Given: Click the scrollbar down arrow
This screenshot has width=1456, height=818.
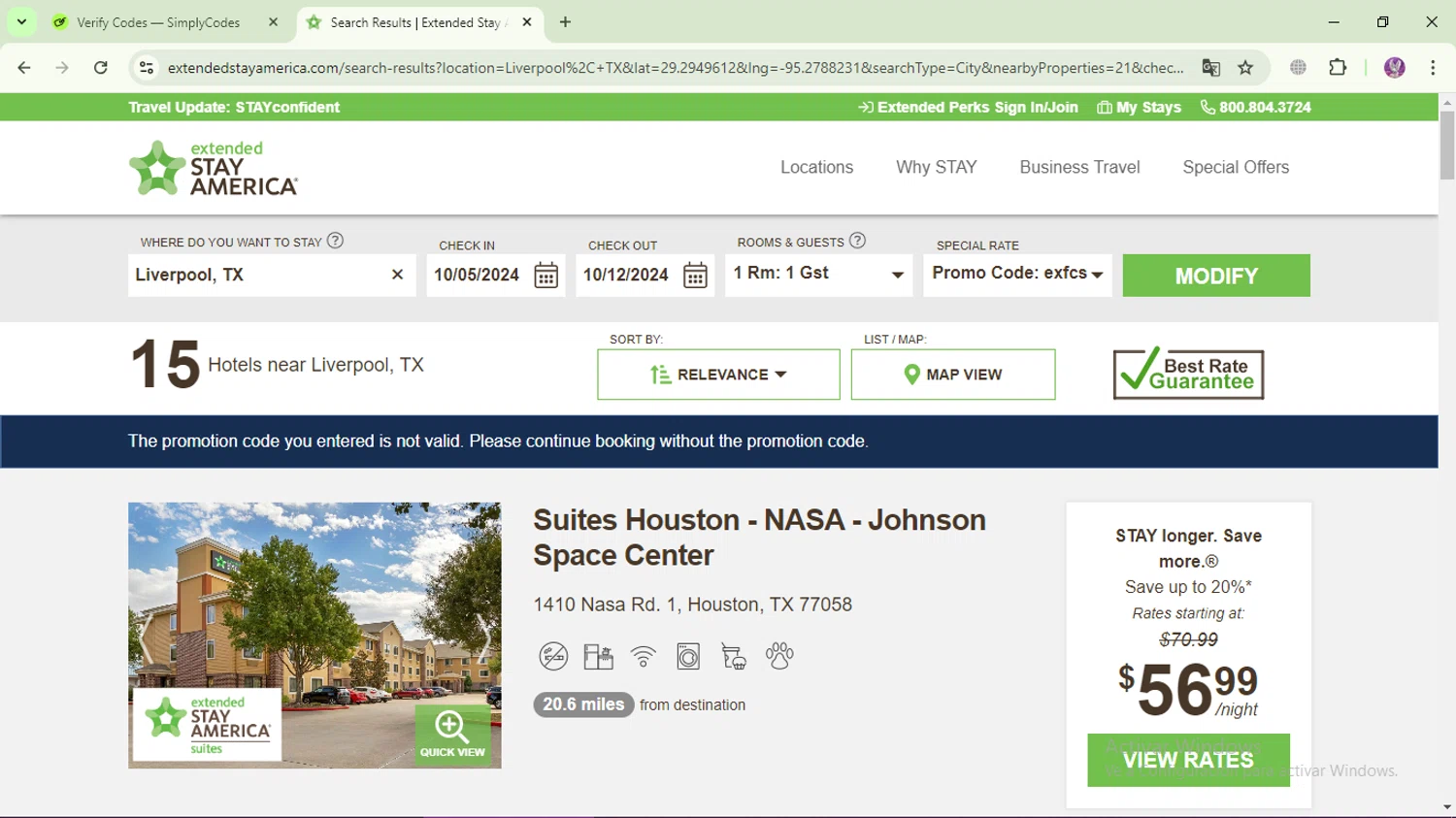Looking at the screenshot, I should tap(1447, 807).
